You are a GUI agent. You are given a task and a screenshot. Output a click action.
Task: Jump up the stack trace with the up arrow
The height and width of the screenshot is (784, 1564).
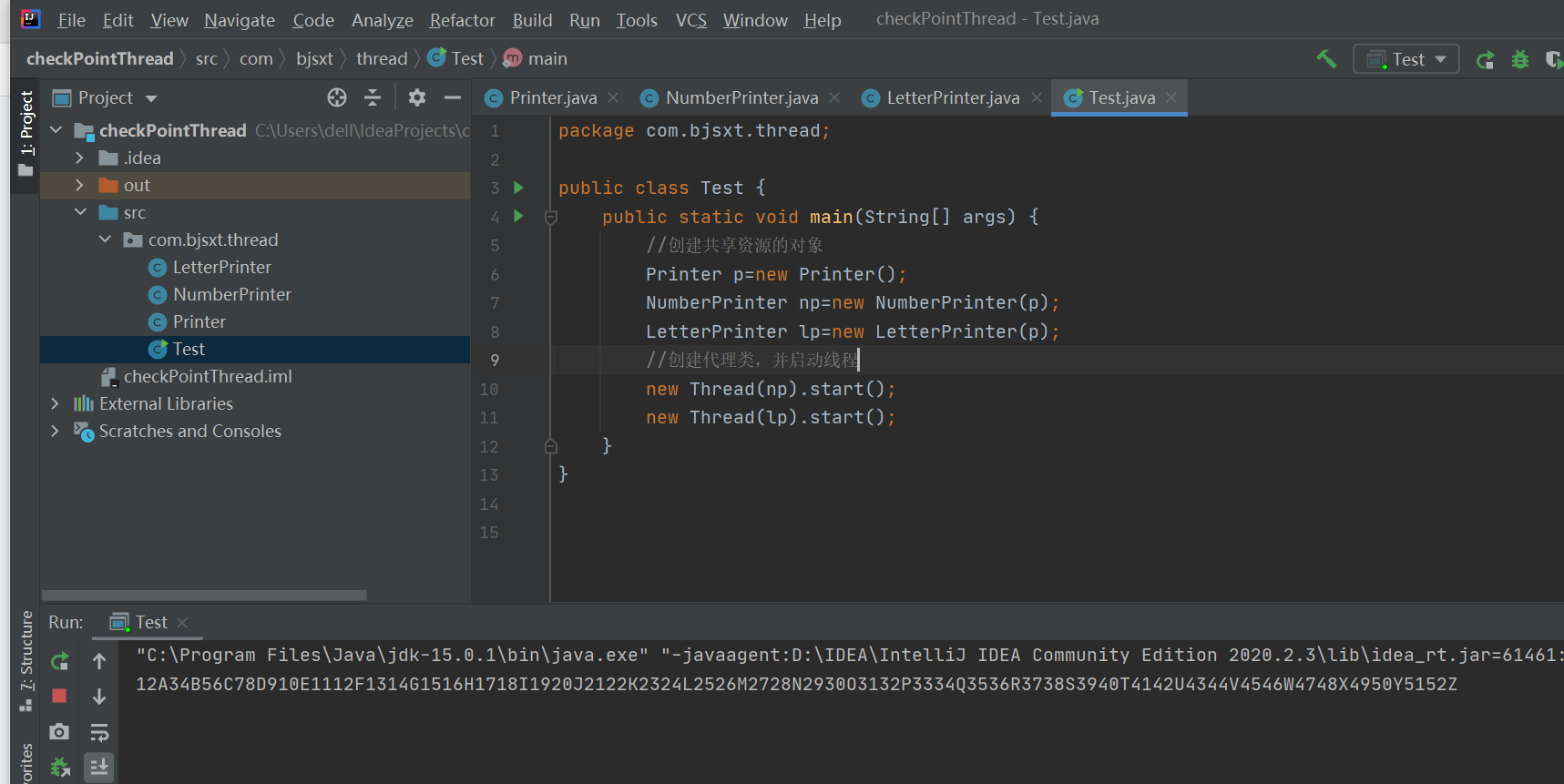99,661
